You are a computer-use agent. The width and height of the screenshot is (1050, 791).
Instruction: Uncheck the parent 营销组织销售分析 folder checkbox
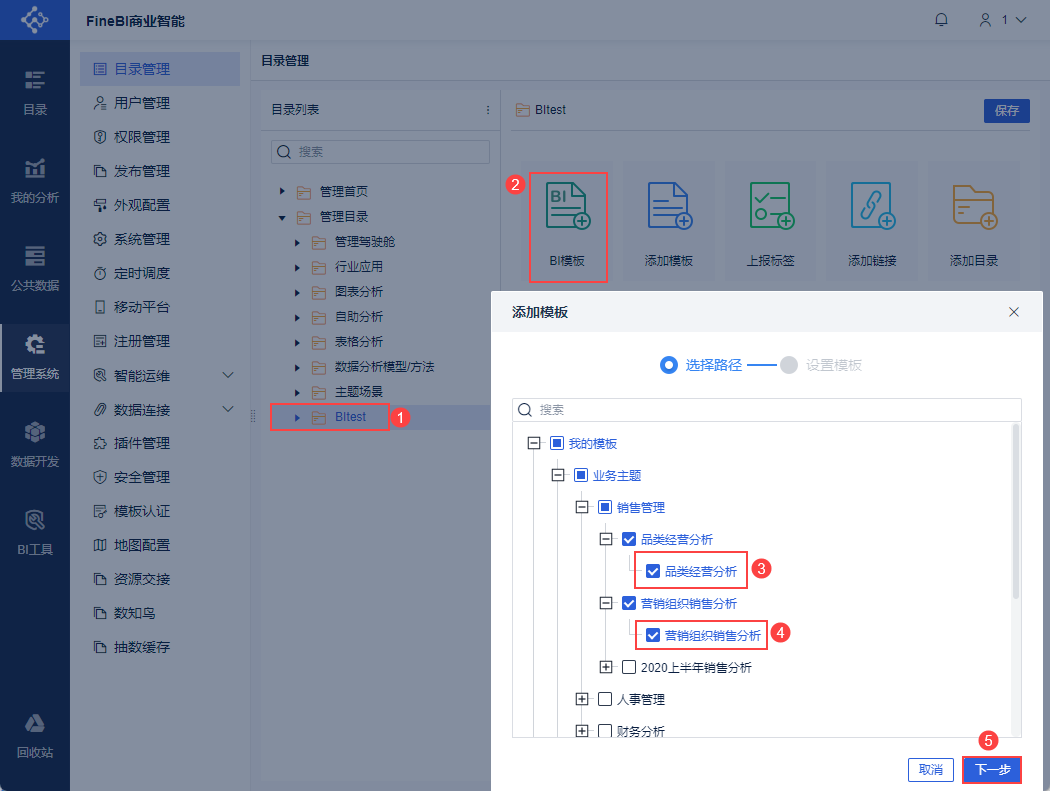coord(629,603)
